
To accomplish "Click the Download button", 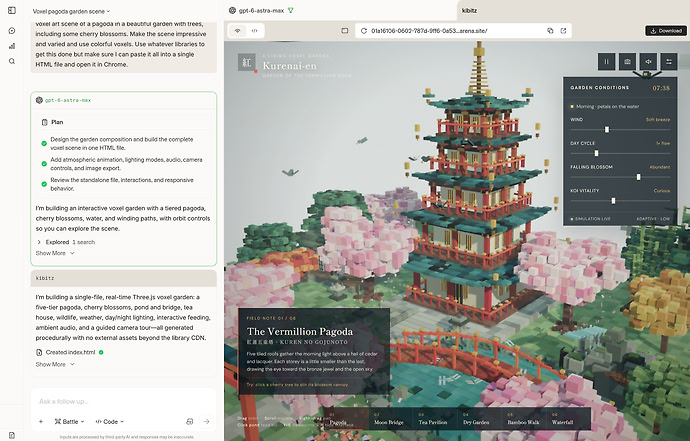I will tap(666, 31).
